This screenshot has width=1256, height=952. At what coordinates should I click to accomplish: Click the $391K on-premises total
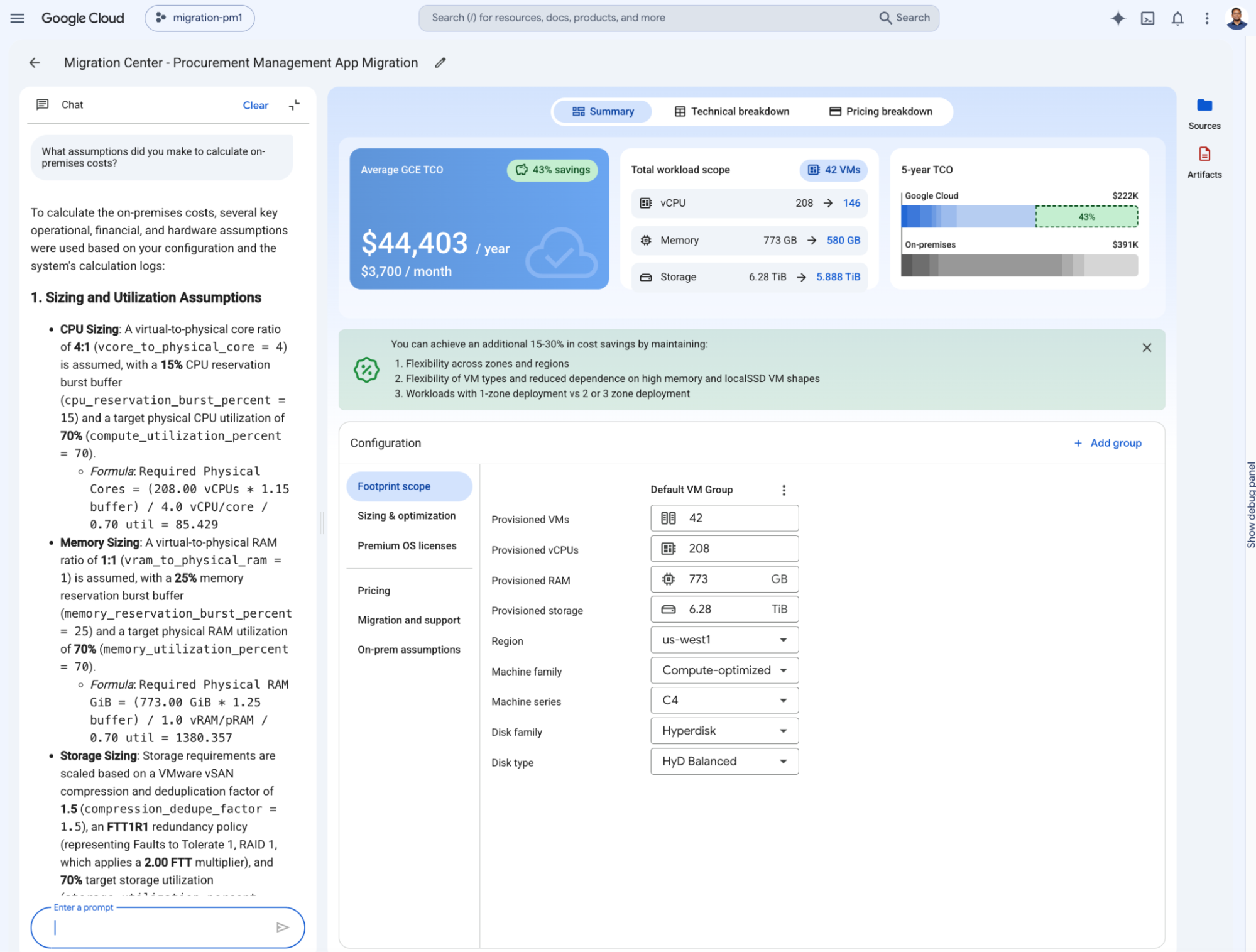[x=1125, y=244]
